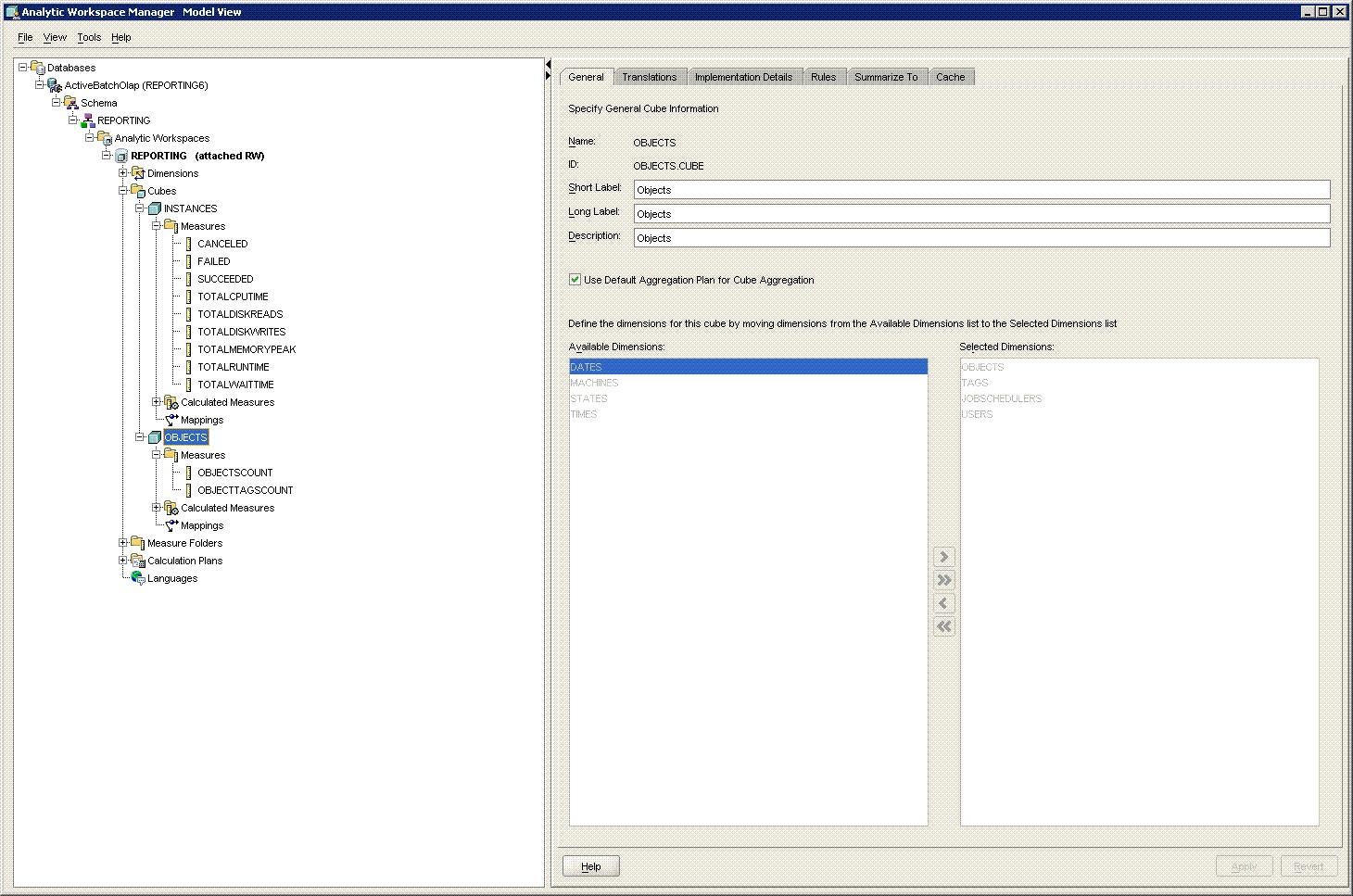Viewport: 1353px width, 896px height.
Task: Click the Help button at the bottom
Action: [591, 866]
